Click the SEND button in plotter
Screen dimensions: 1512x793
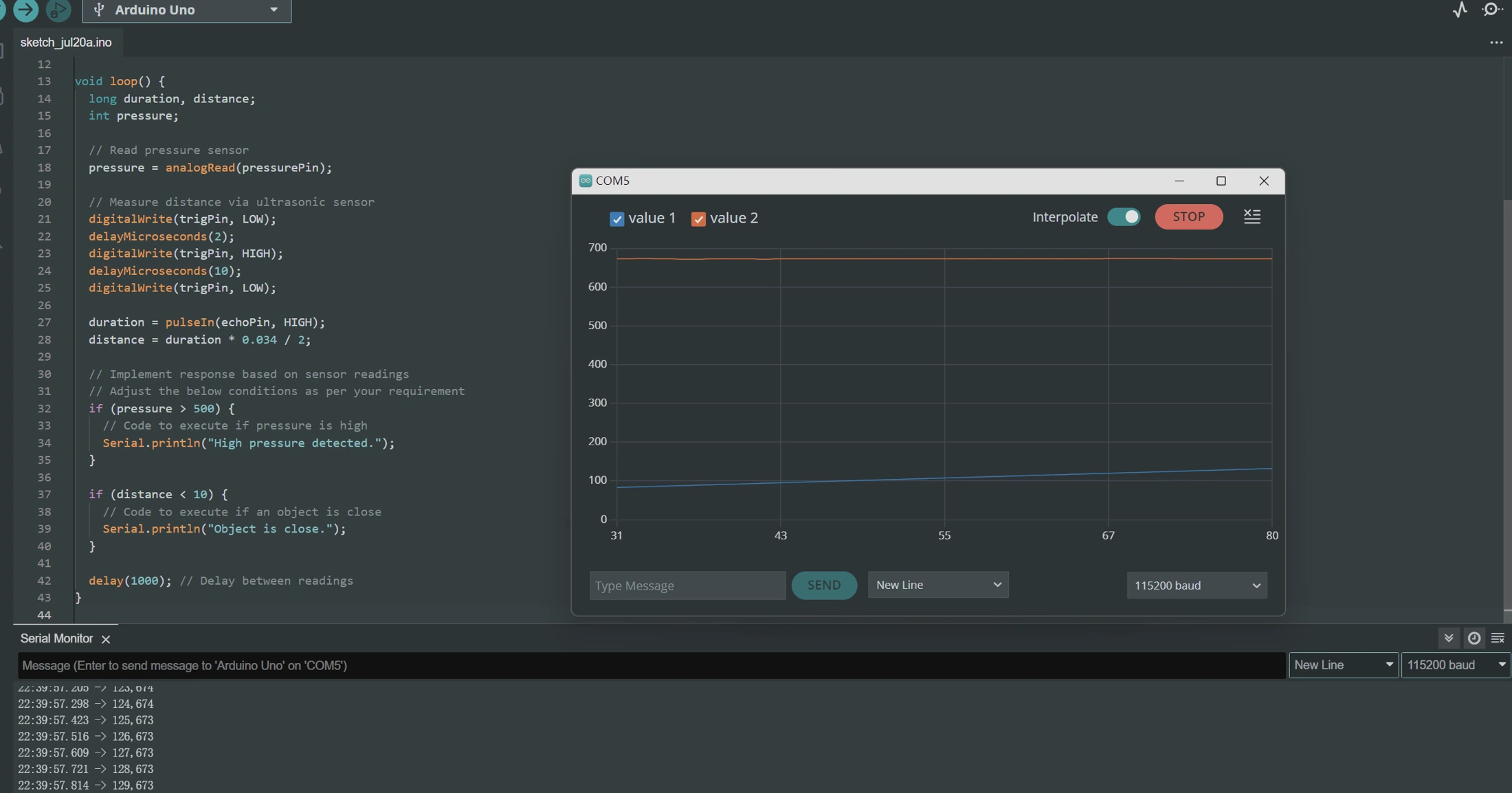824,585
